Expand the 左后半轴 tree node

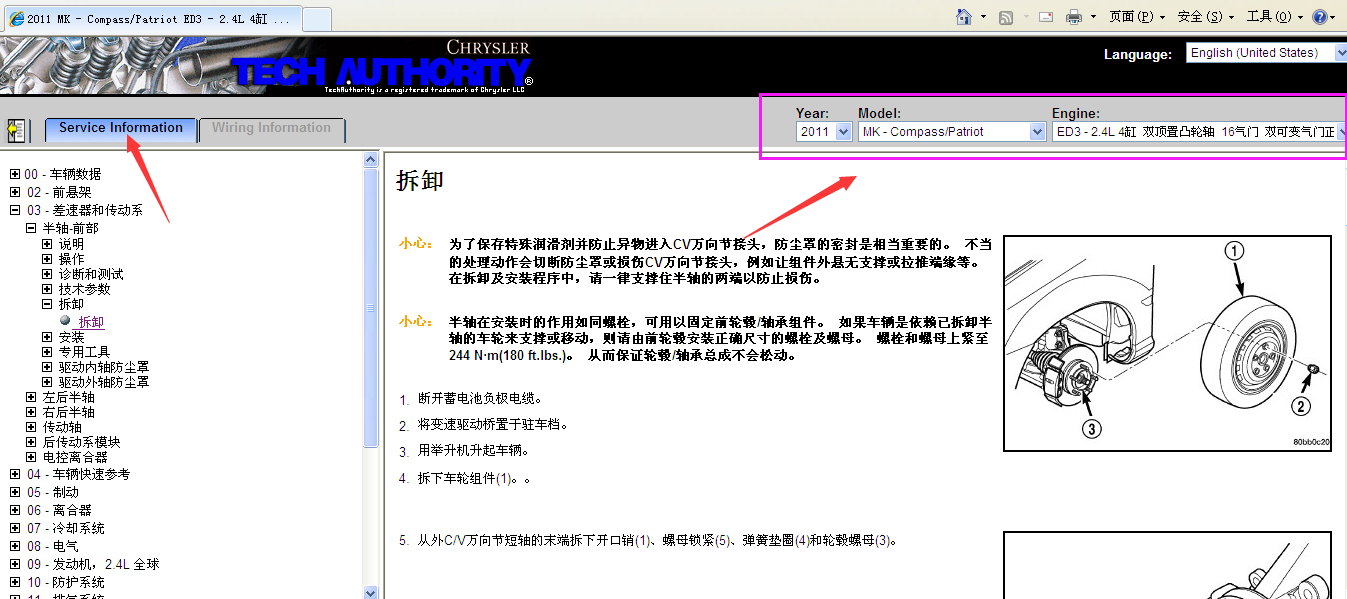[x=31, y=397]
